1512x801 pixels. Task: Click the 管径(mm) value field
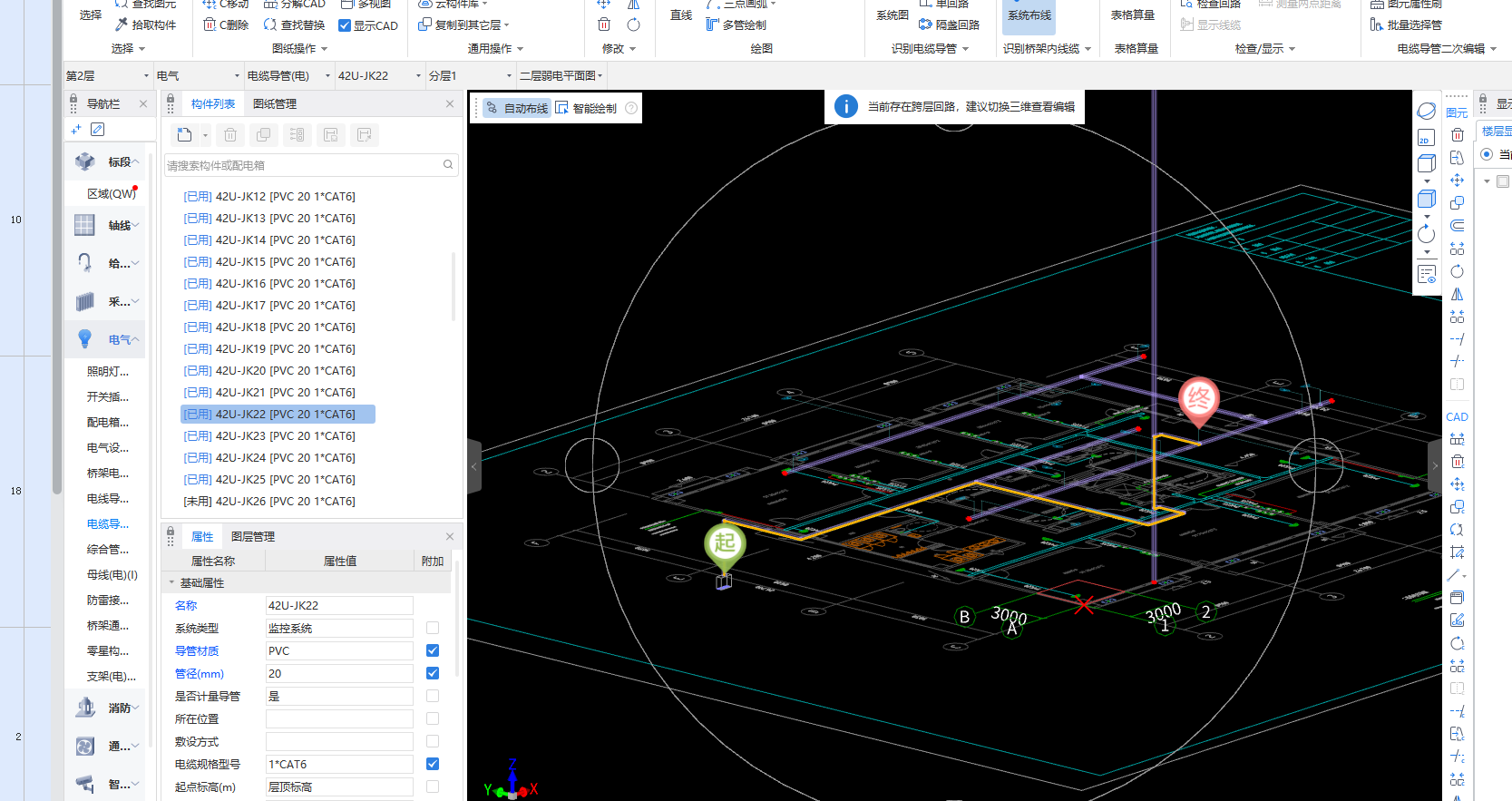click(x=339, y=673)
